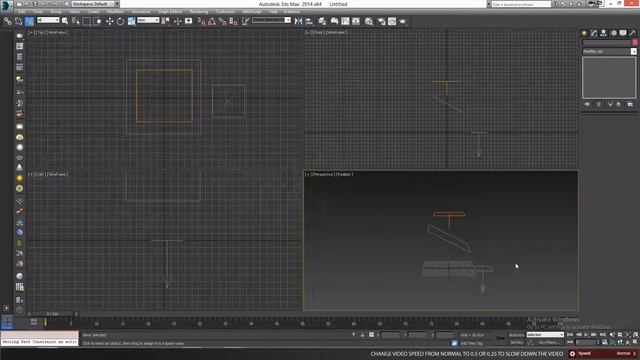Open the Curve Editor icon
640x360 pixels.
pos(345,21)
